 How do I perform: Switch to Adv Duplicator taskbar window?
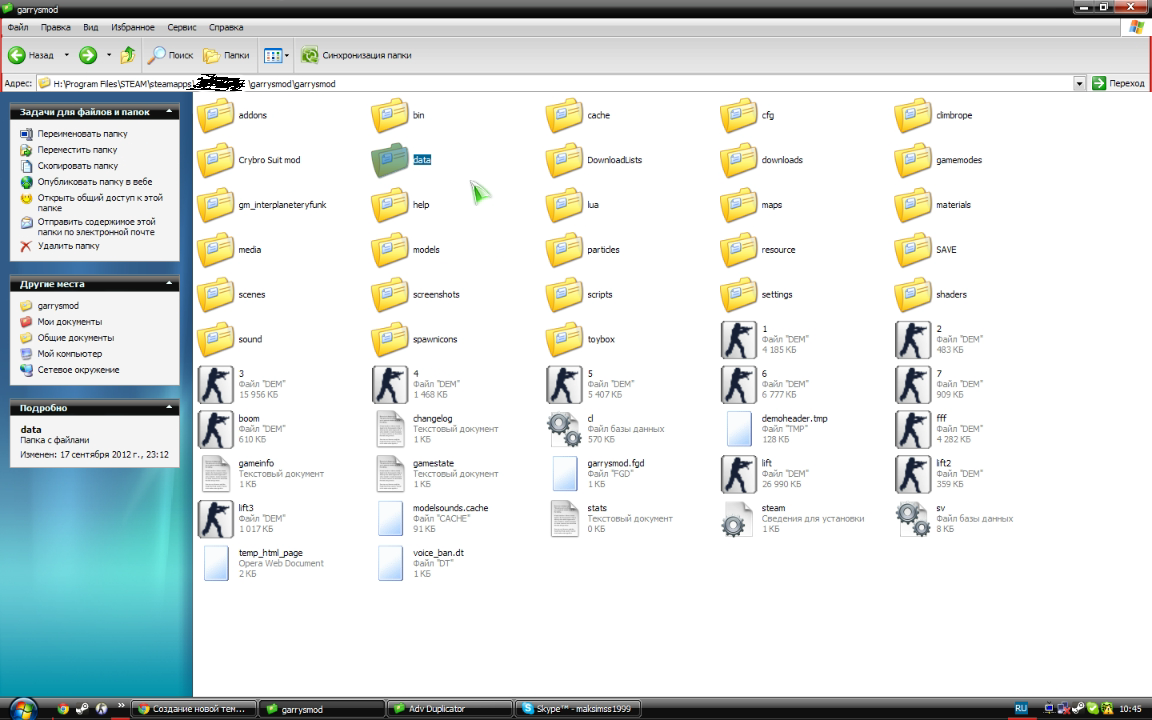[x=450, y=709]
